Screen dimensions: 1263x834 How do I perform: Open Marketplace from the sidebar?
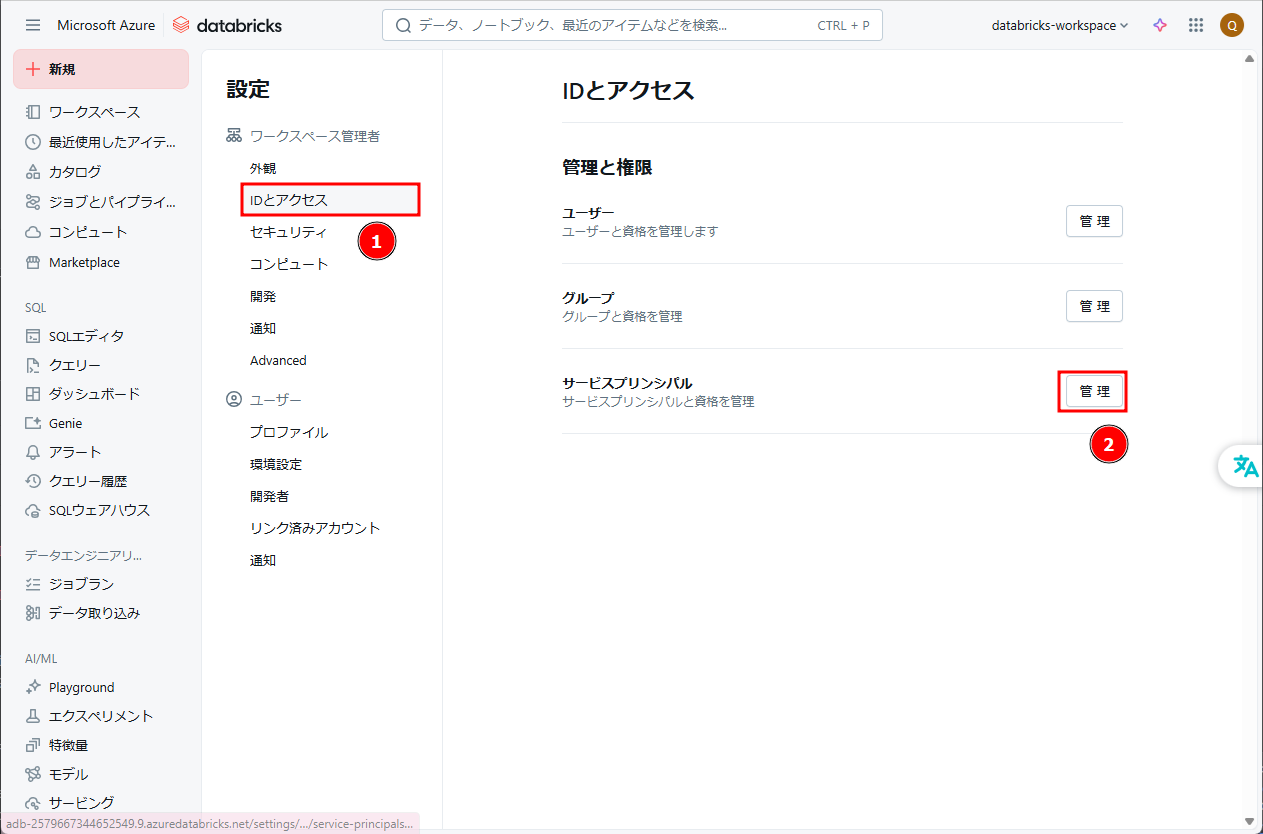tap(84, 262)
